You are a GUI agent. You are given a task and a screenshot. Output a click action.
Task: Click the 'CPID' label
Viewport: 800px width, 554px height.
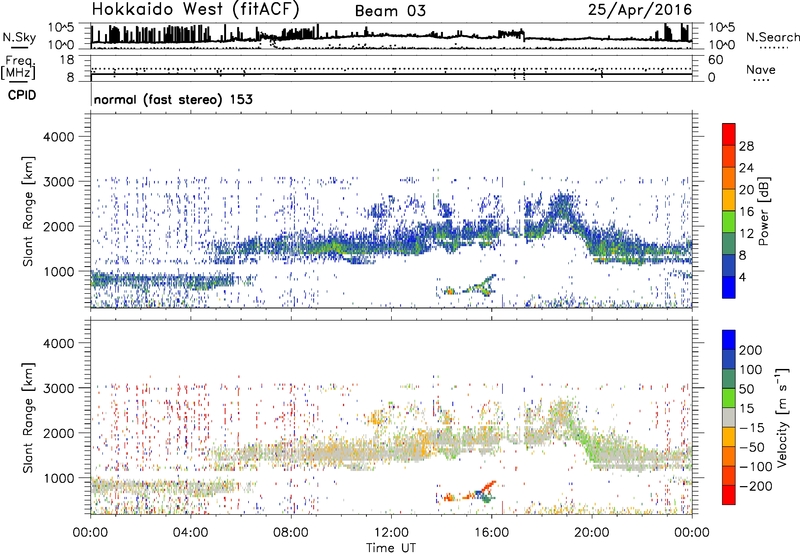[22, 95]
